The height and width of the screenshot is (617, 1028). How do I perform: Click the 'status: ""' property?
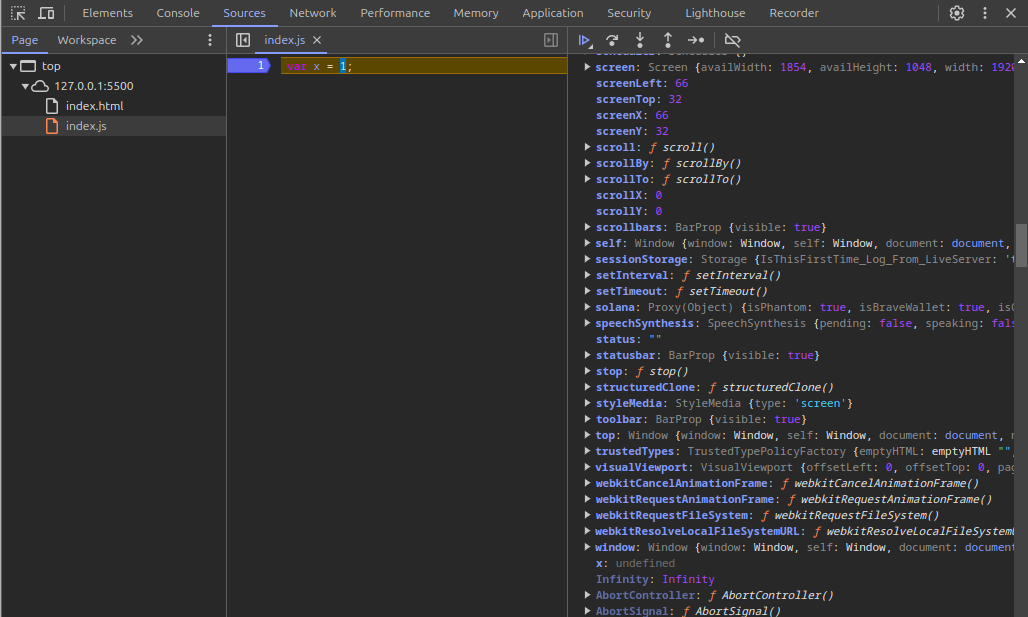[x=628, y=339]
